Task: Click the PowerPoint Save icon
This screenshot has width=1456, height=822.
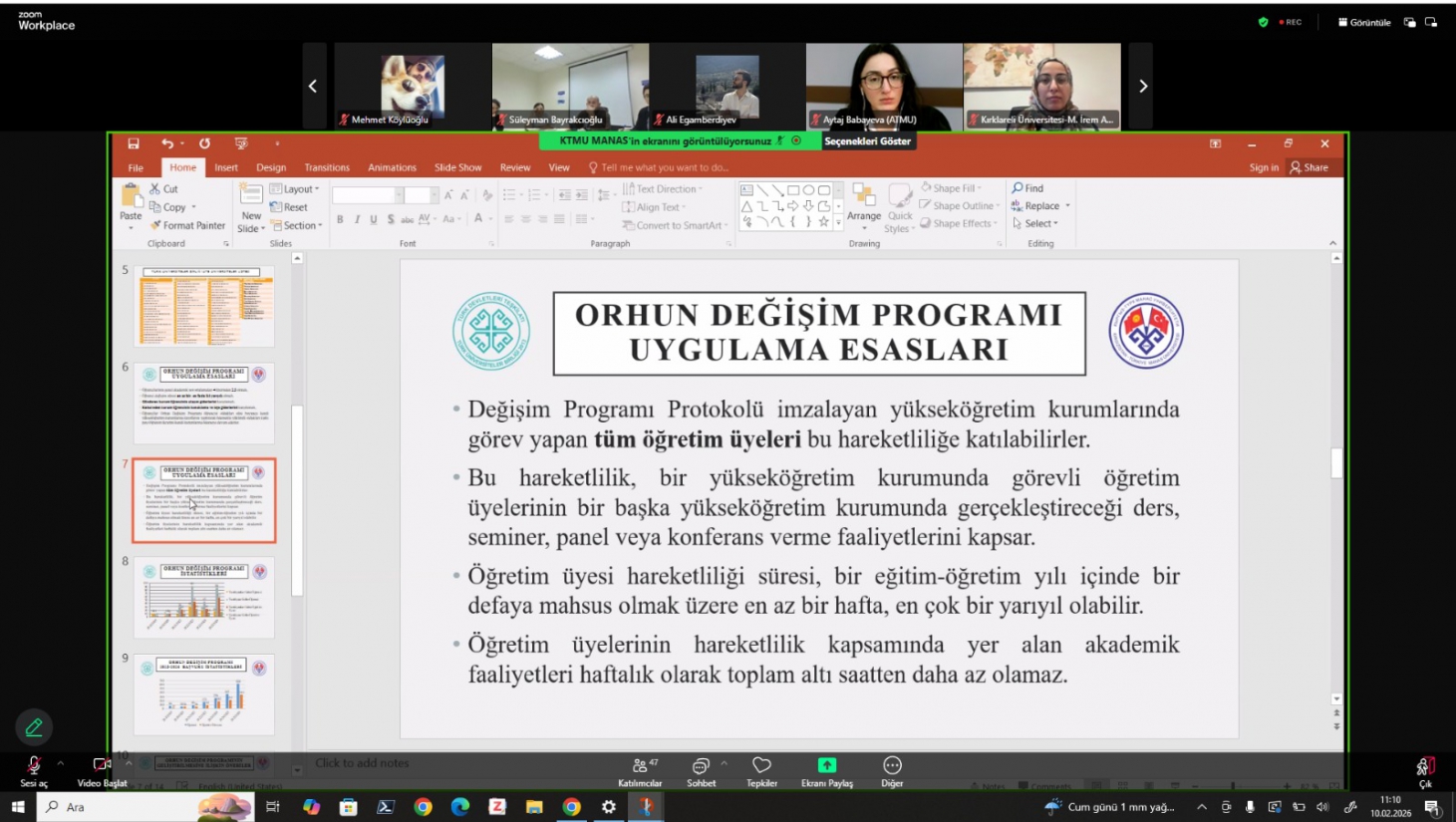Action: (134, 143)
